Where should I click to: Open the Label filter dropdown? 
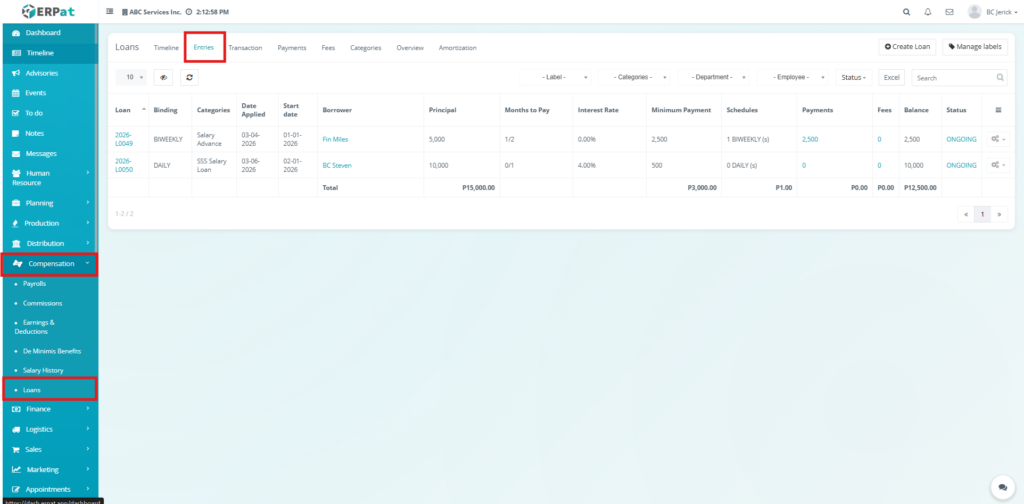tap(557, 77)
